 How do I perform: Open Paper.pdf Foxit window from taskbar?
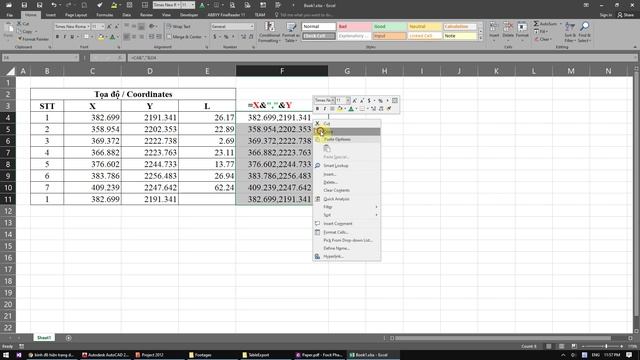coord(320,355)
